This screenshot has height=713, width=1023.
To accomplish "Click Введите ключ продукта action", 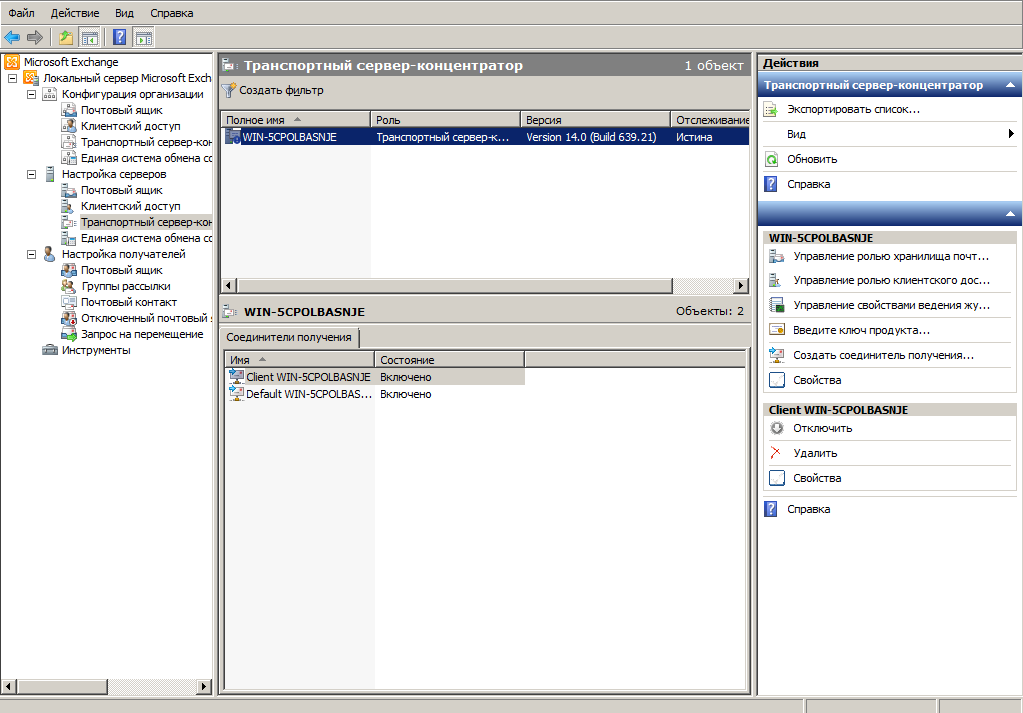I will tap(861, 330).
